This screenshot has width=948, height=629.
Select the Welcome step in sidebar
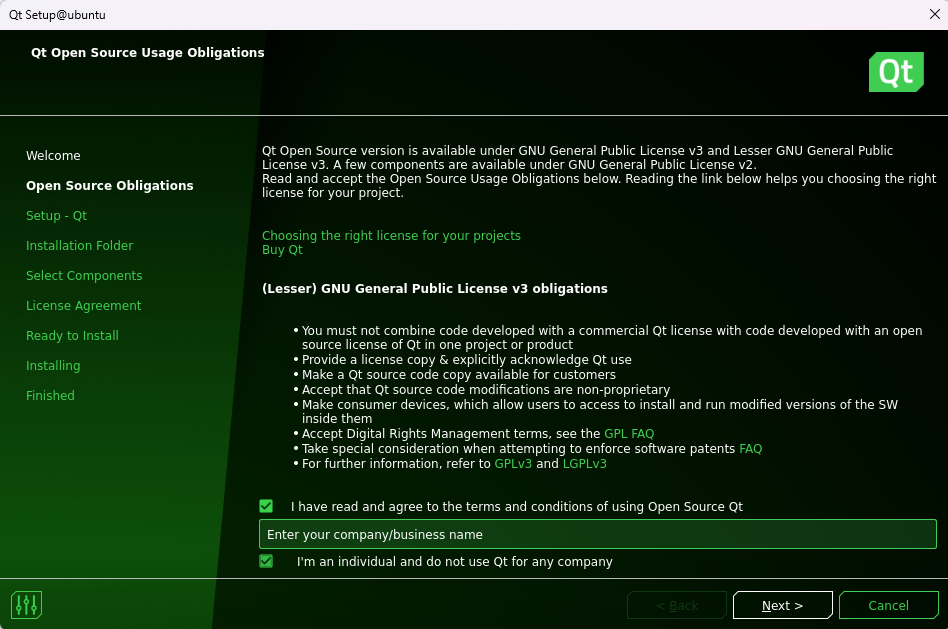53,156
